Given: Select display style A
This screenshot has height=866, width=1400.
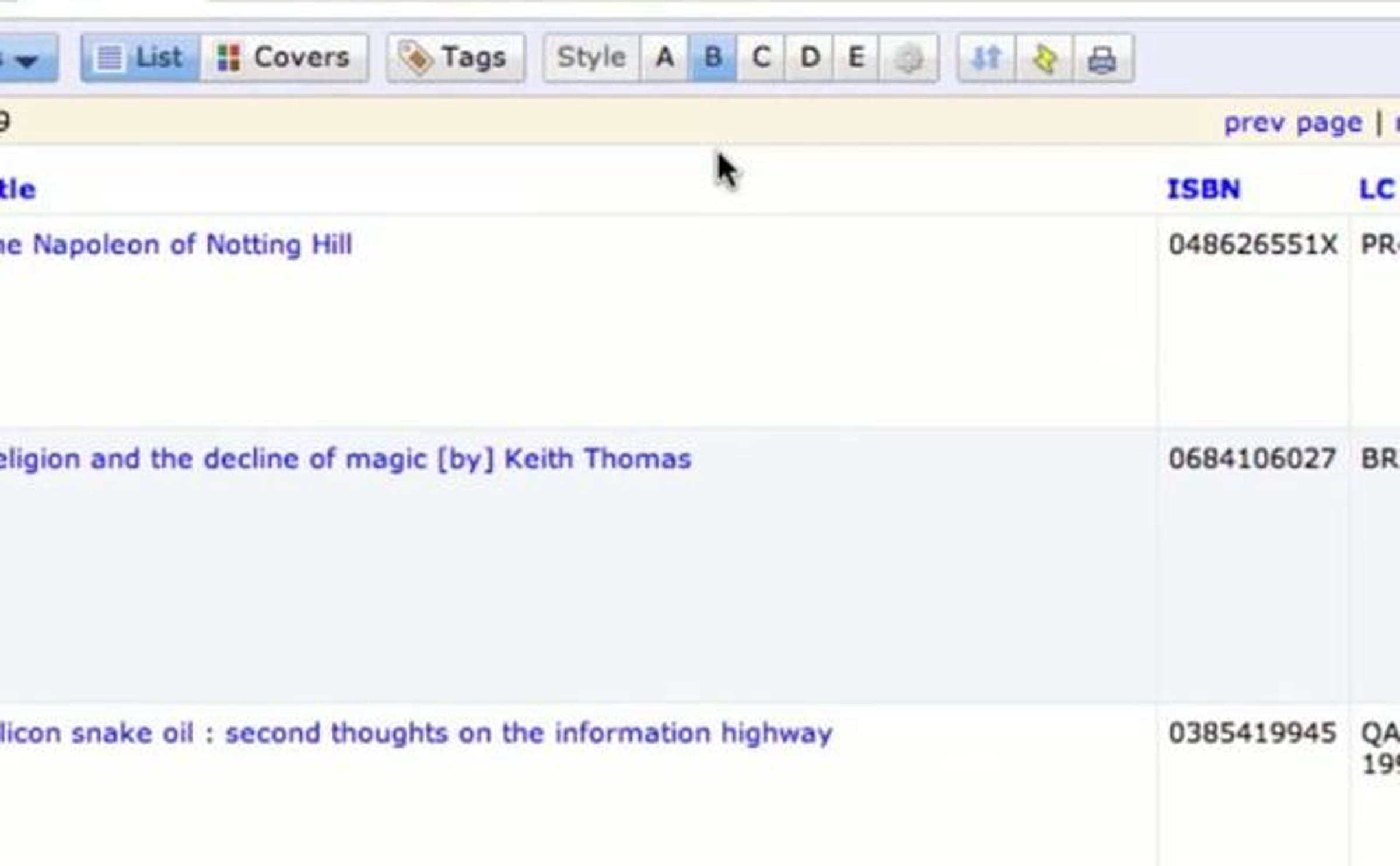Looking at the screenshot, I should click(664, 58).
